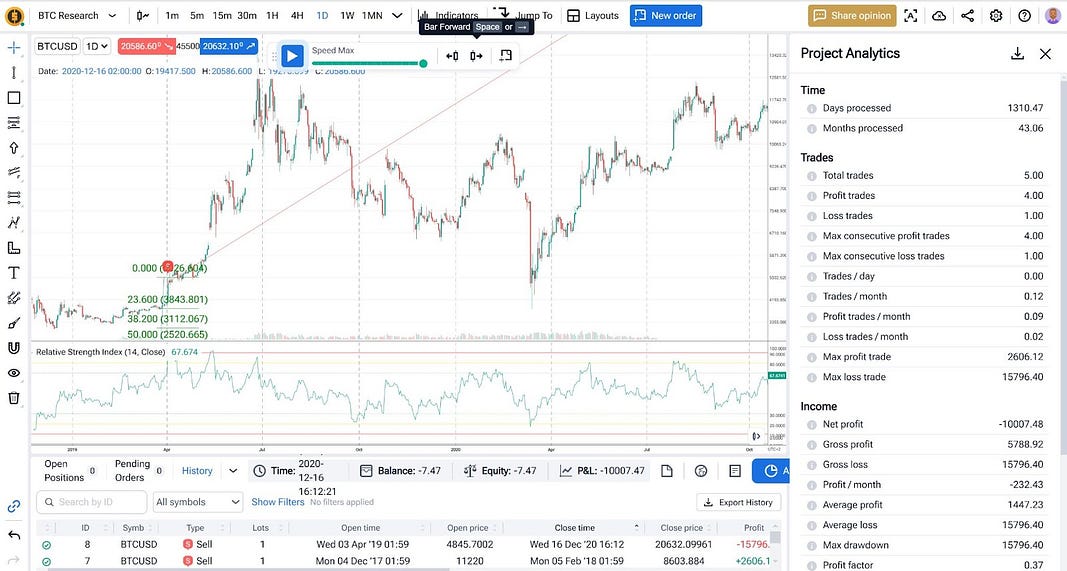Click the trash bin delete icon

tap(14, 398)
